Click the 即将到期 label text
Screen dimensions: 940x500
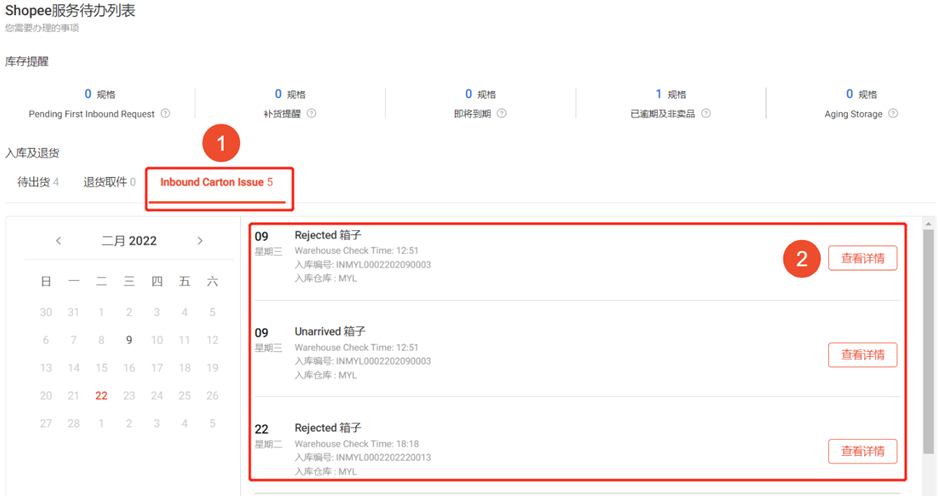pos(472,114)
